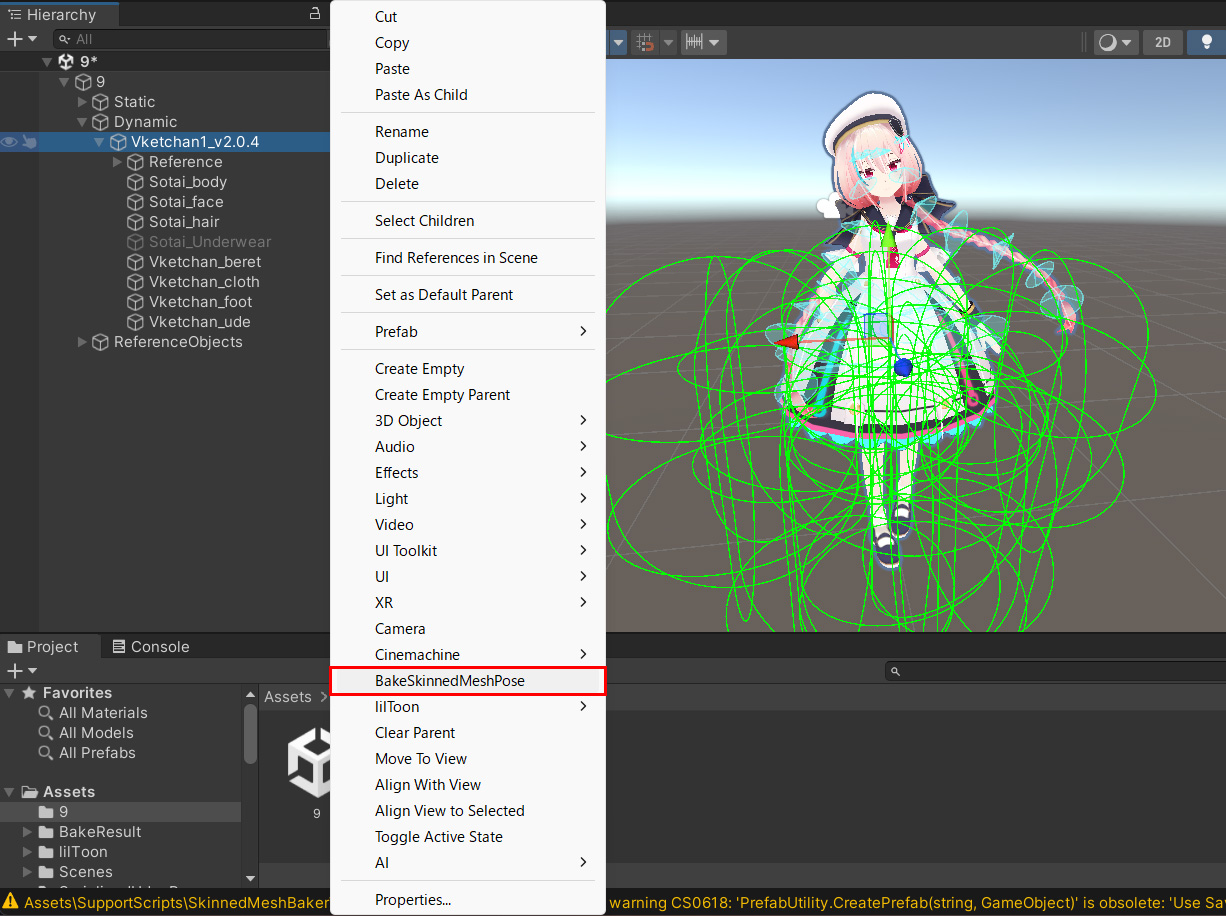Click the snap increment ruler icon
Viewport: 1226px width, 916px height.
[x=695, y=42]
